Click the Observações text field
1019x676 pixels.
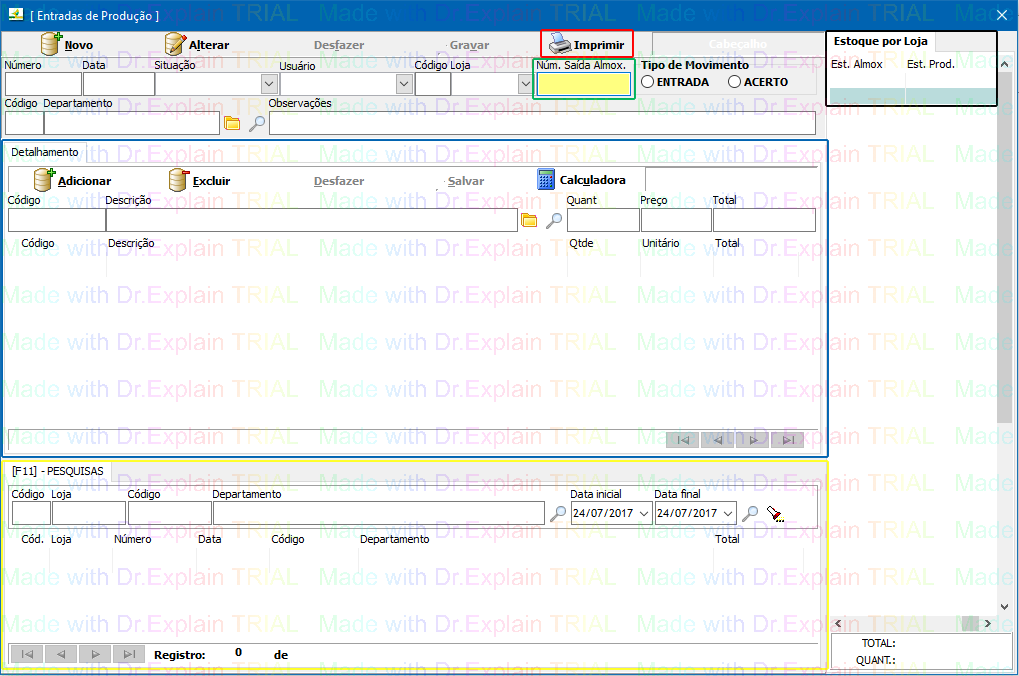(x=542, y=123)
